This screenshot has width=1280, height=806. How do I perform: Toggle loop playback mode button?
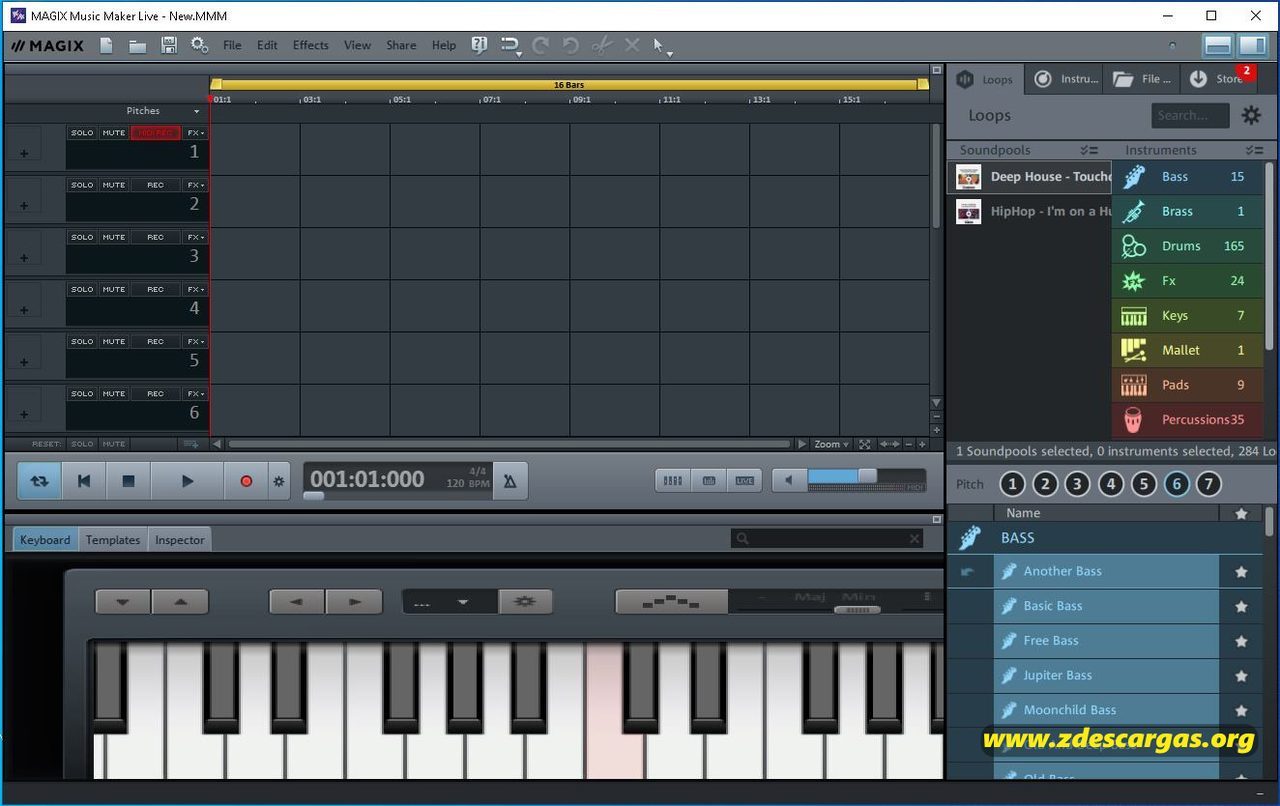[39, 481]
